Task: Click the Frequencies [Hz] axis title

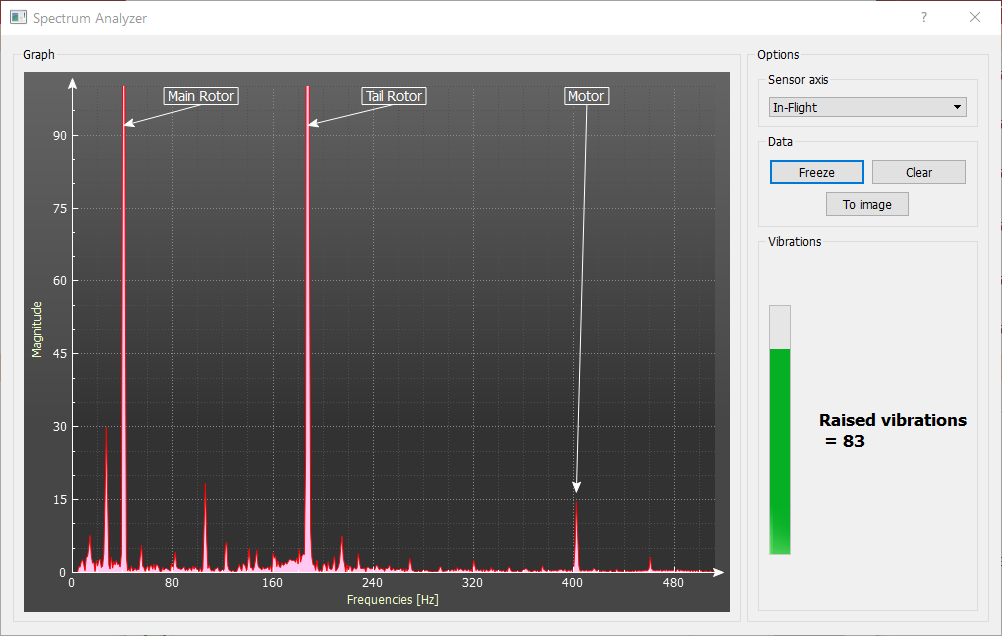Action: click(392, 600)
